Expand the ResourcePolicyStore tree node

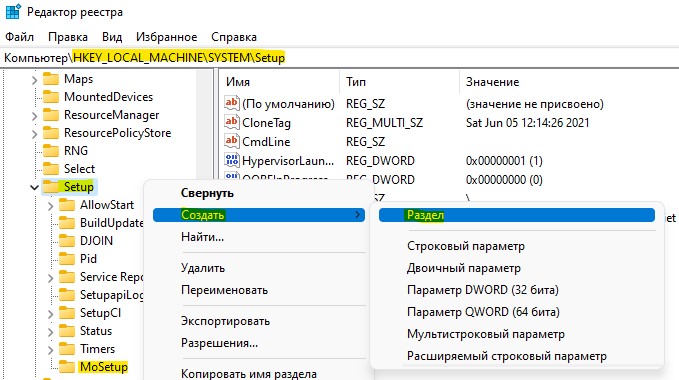pos(35,134)
